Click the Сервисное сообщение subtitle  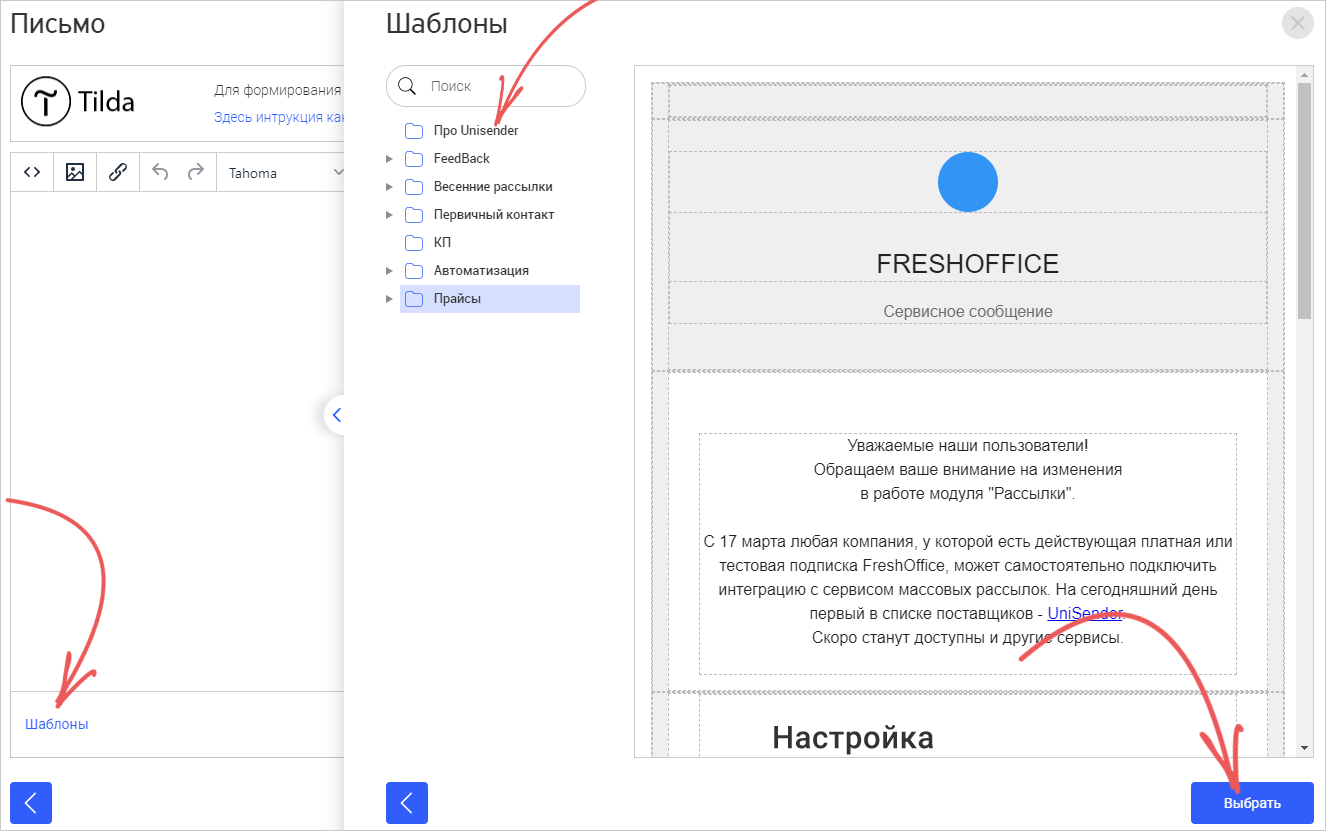[x=968, y=312]
